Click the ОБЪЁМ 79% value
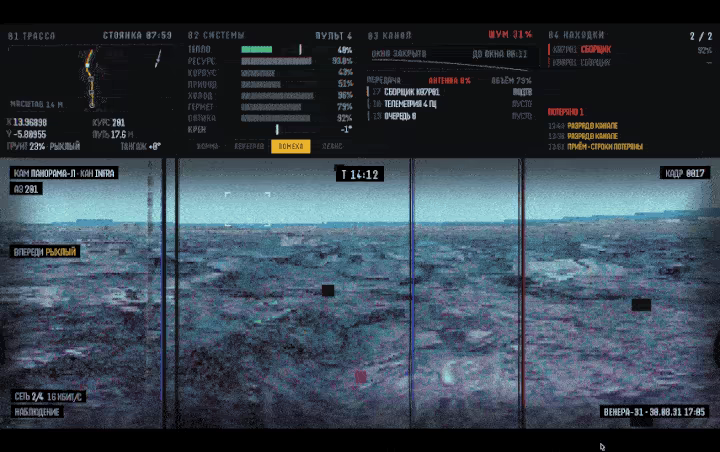The height and width of the screenshot is (452, 720). (x=512, y=80)
